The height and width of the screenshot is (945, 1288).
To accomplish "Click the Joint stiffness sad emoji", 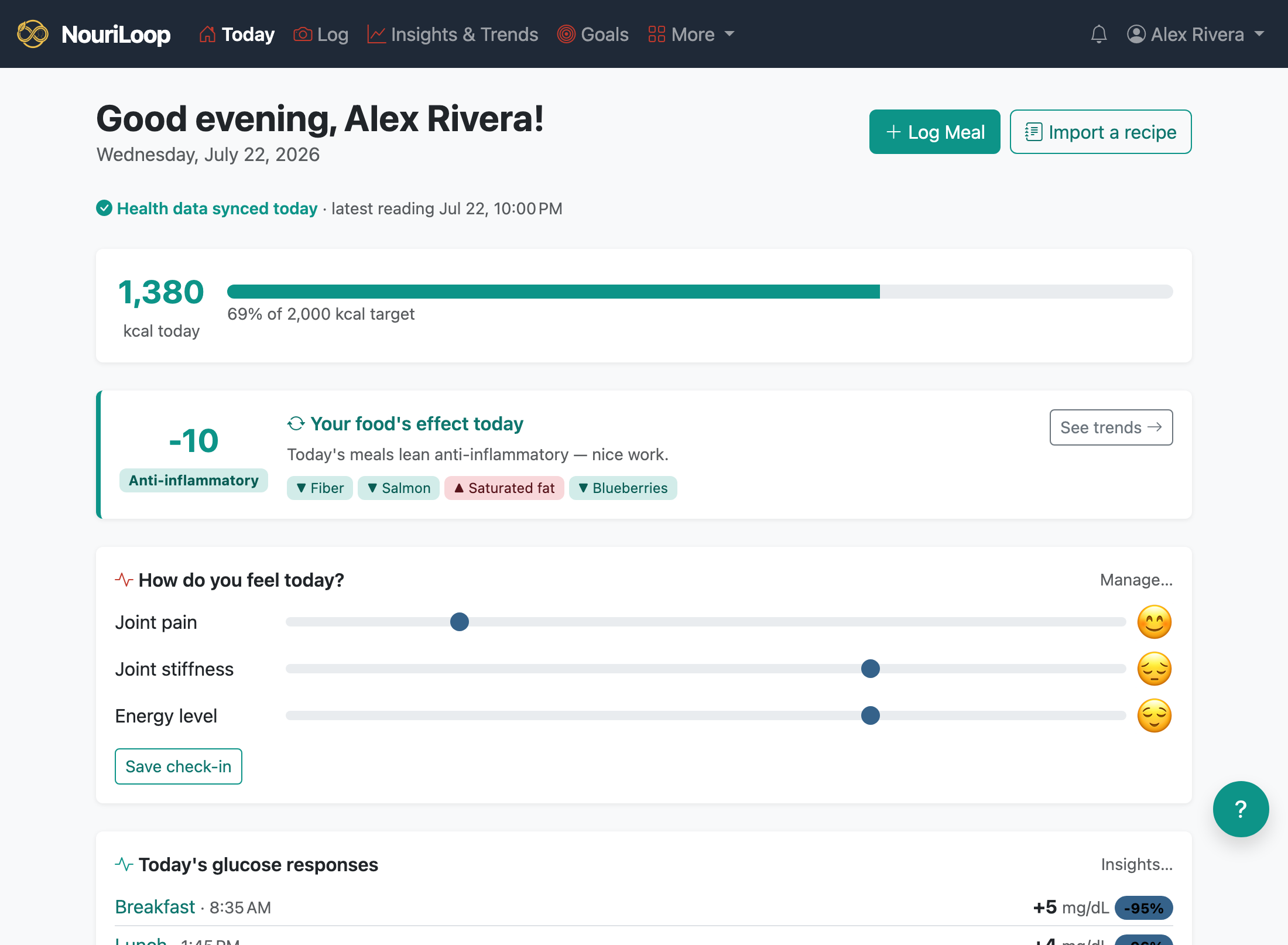I will click(1155, 669).
